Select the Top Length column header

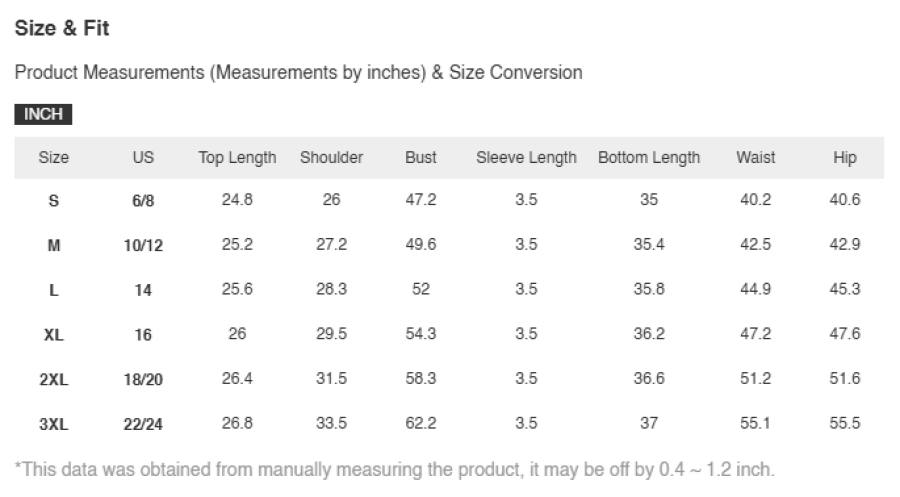(x=237, y=157)
